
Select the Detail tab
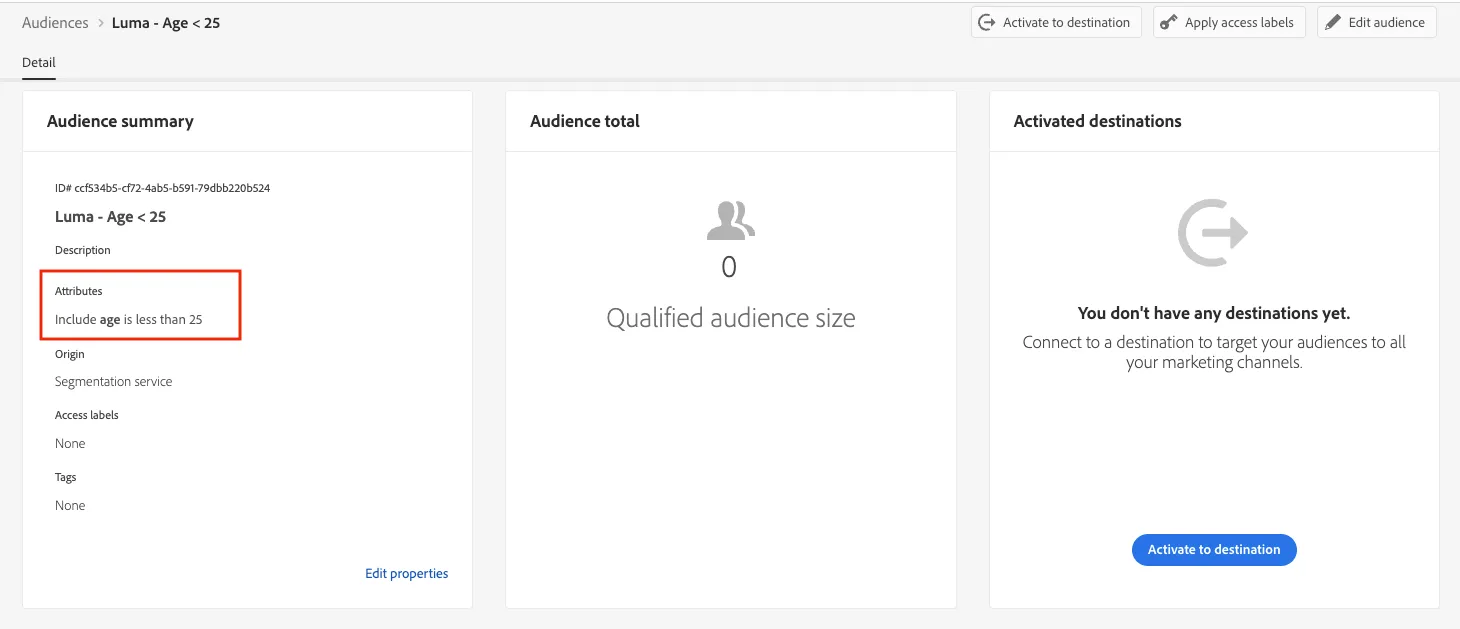pyautogui.click(x=39, y=62)
